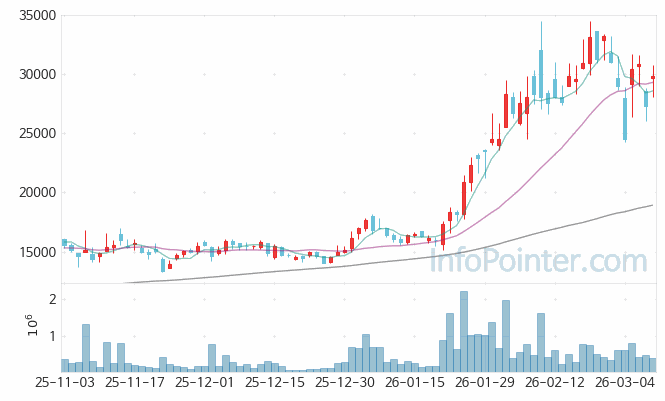Click the 35000 price axis label

coord(37,16)
